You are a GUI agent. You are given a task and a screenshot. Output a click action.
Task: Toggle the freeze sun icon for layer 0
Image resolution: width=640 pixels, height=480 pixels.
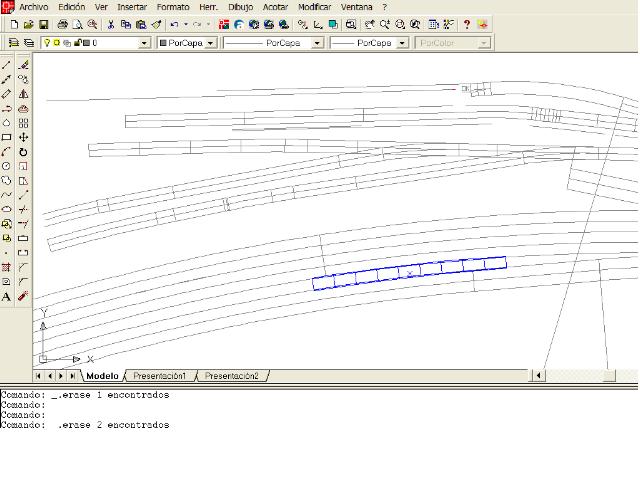point(57,43)
